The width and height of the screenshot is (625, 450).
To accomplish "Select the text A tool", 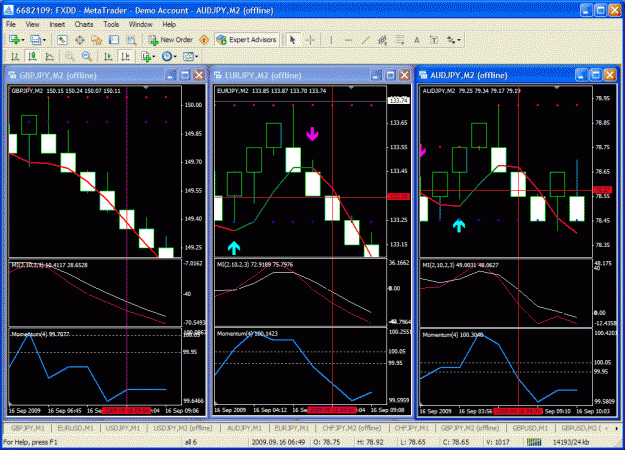I will coord(417,40).
